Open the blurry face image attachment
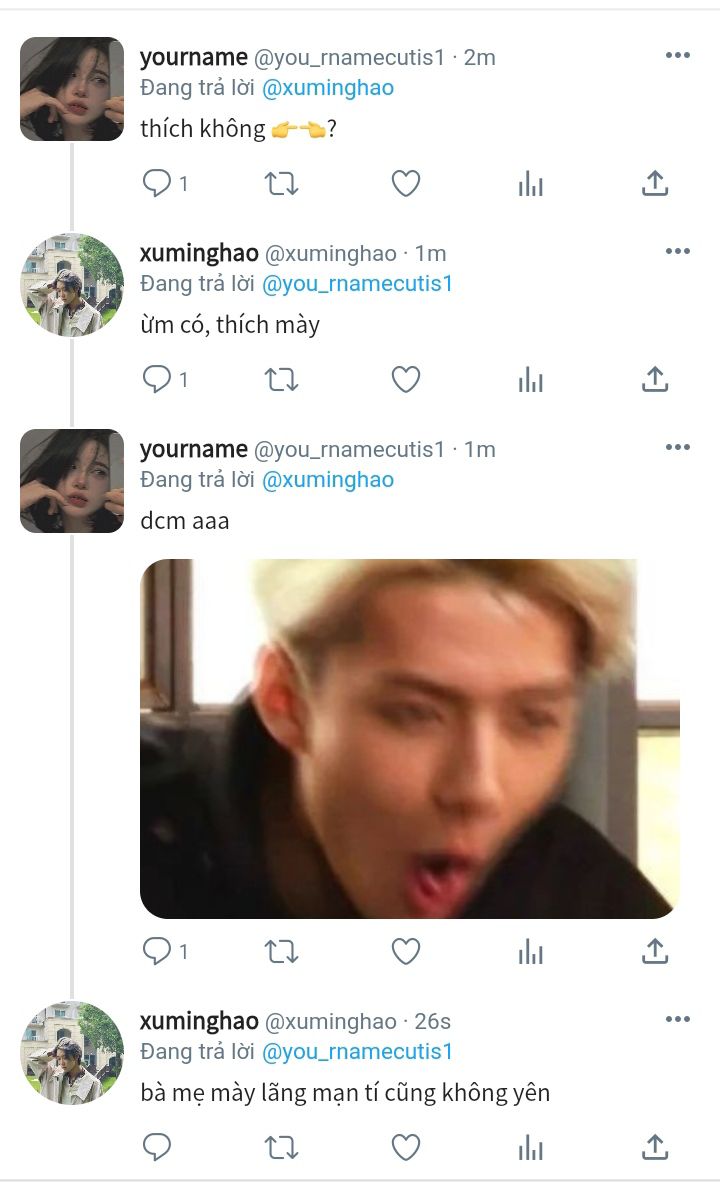The image size is (720, 1182). tap(410, 739)
